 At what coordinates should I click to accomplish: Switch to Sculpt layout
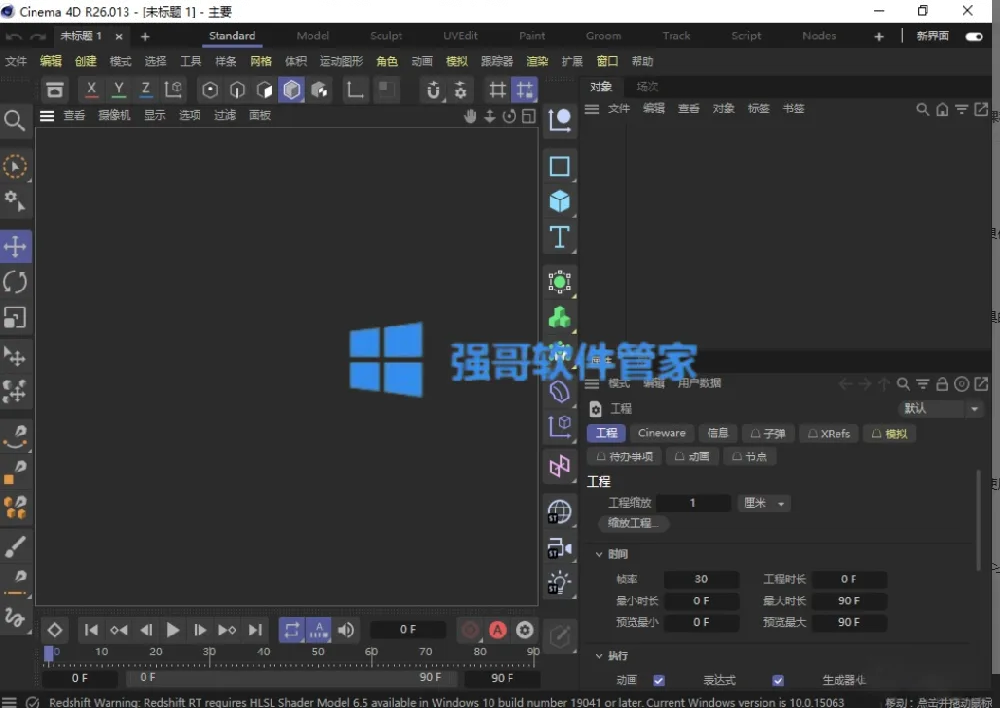[x=386, y=36]
